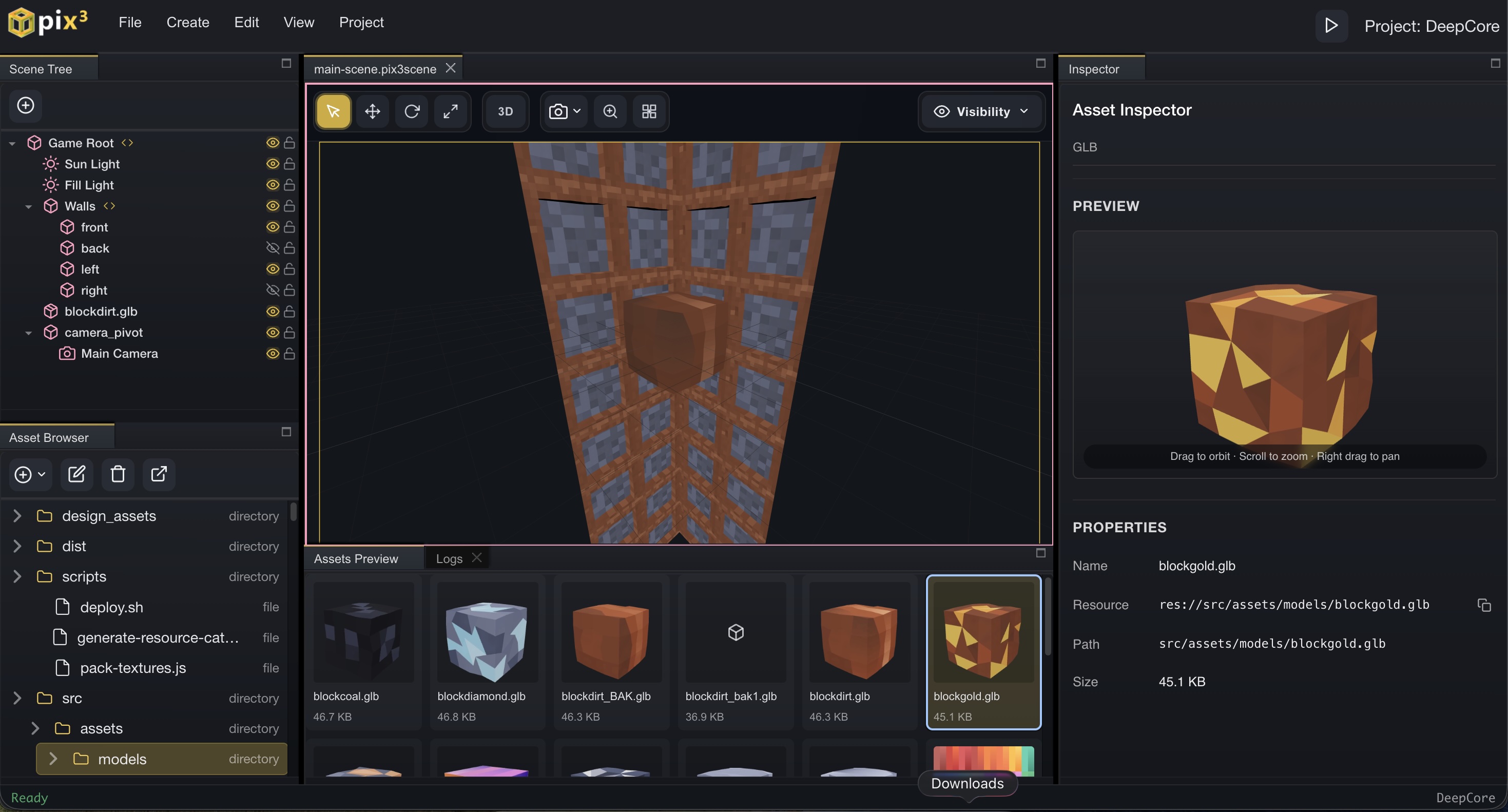
Task: Open the Create menu
Action: 187,22
